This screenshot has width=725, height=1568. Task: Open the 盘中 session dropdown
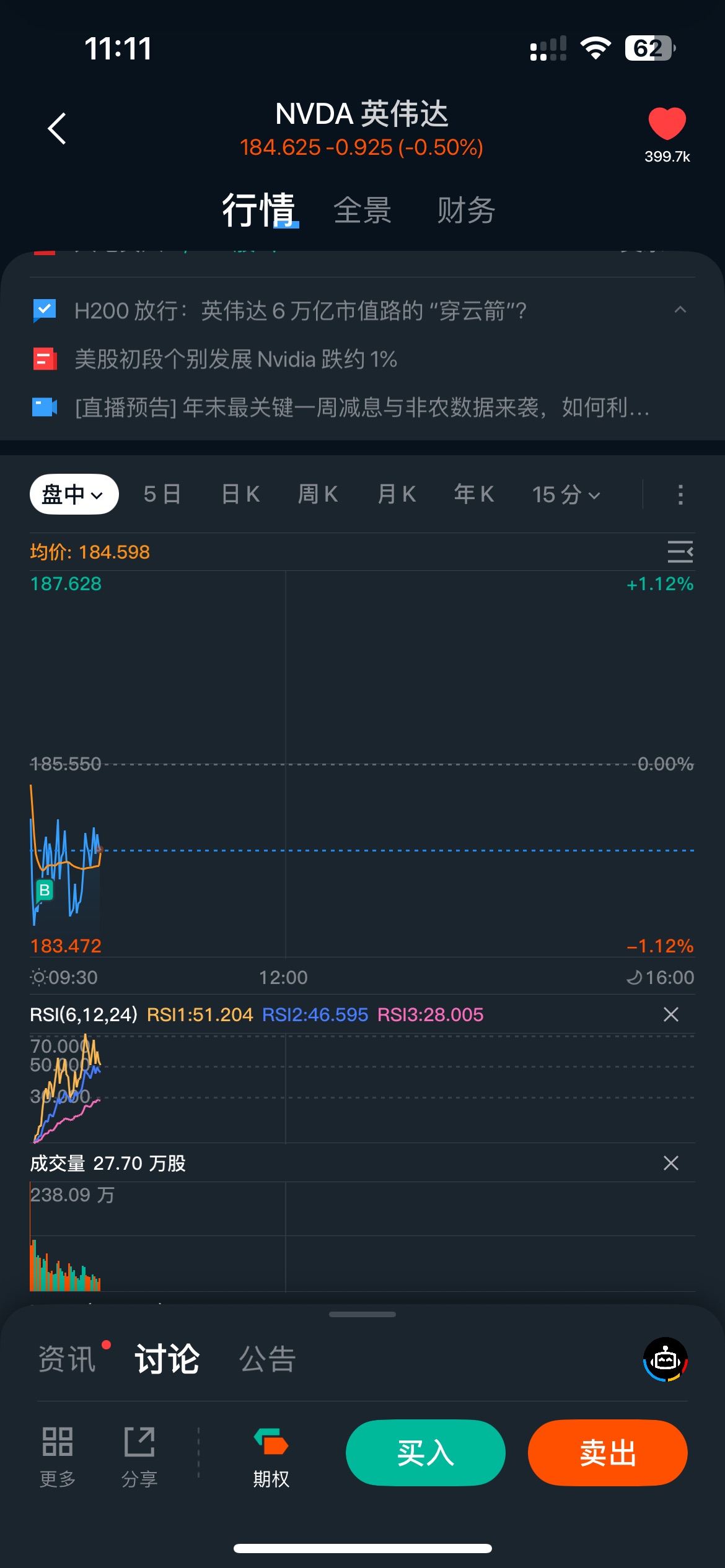tap(74, 494)
